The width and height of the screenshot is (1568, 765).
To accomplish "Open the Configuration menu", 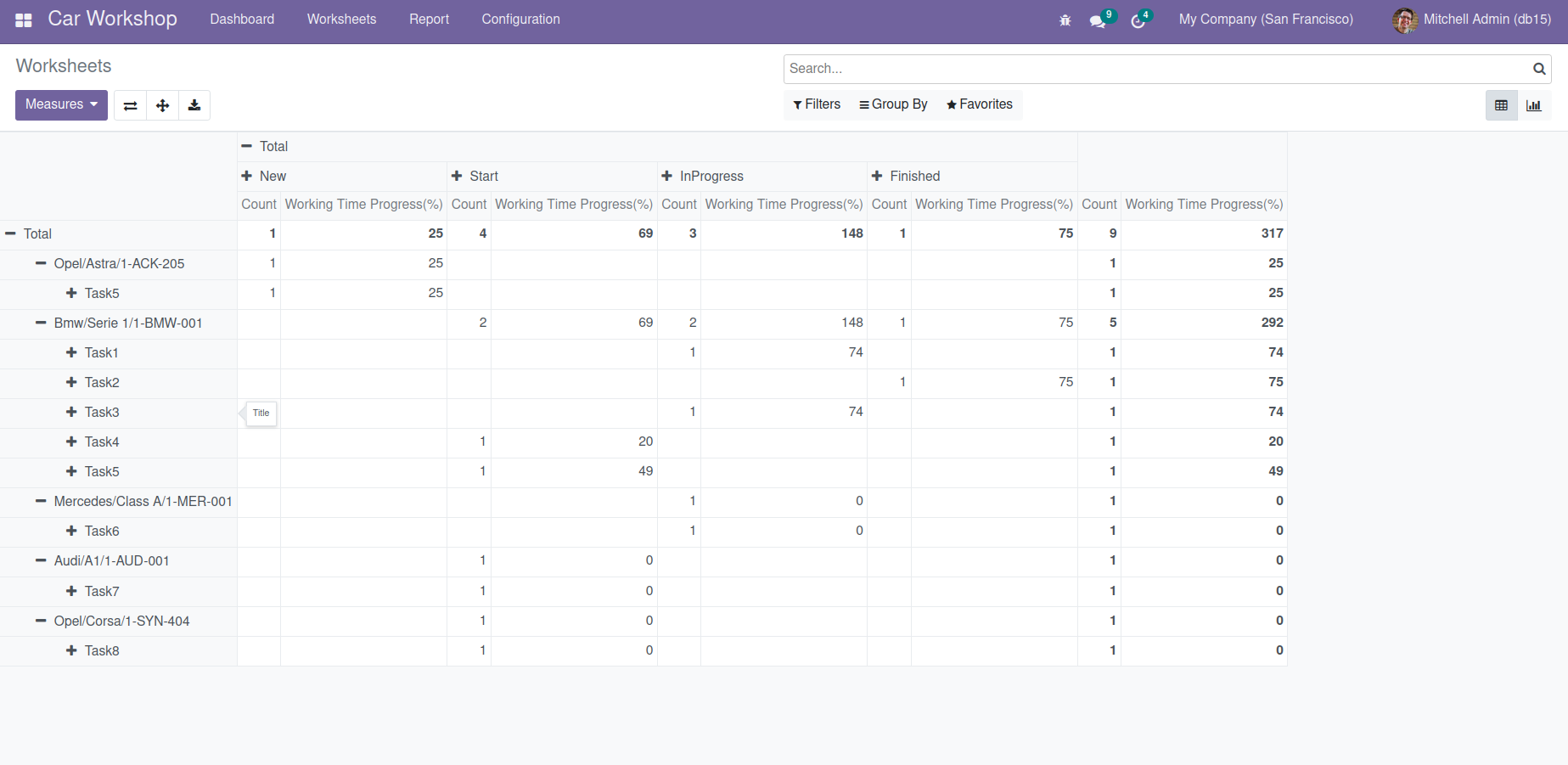I will [x=520, y=20].
